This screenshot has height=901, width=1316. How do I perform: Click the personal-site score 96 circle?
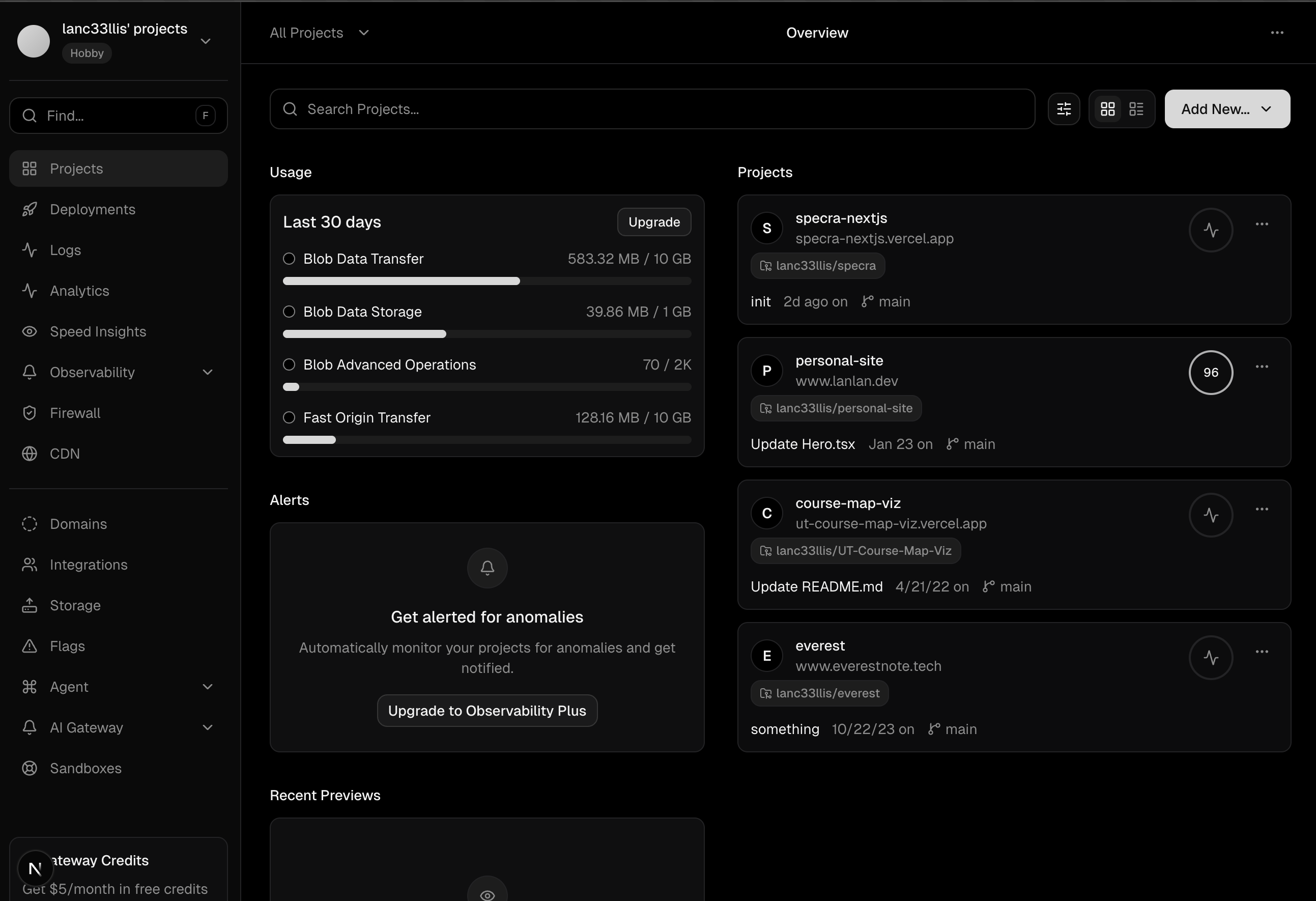[x=1210, y=373]
